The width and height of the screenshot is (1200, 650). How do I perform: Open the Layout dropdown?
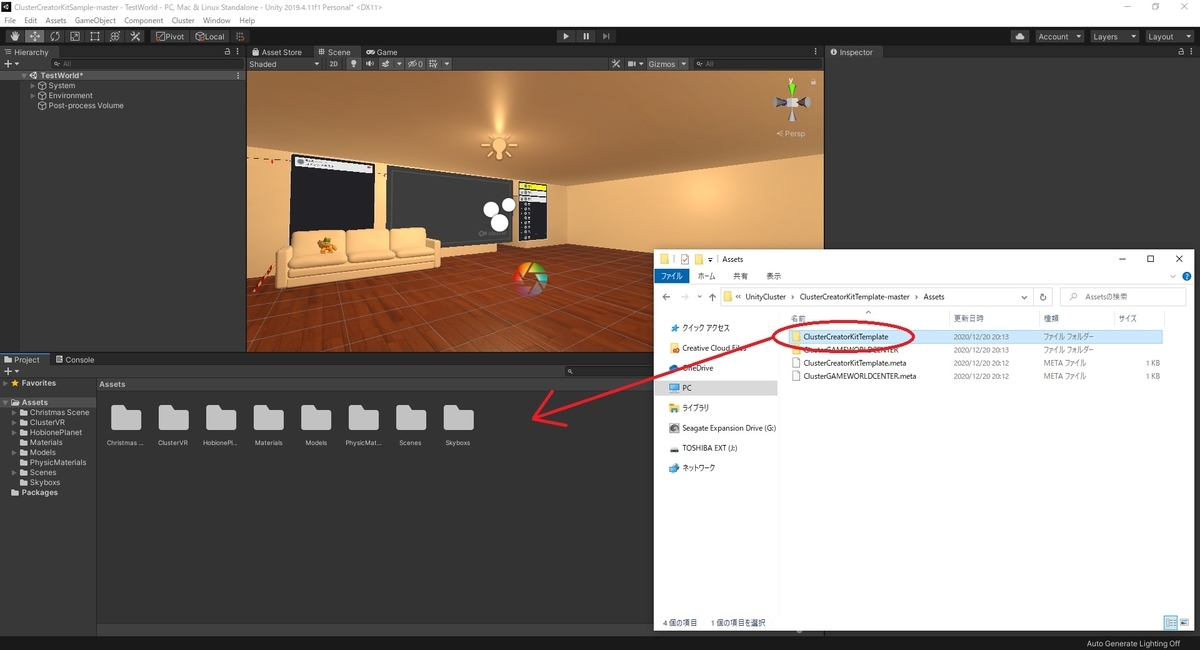point(1169,36)
